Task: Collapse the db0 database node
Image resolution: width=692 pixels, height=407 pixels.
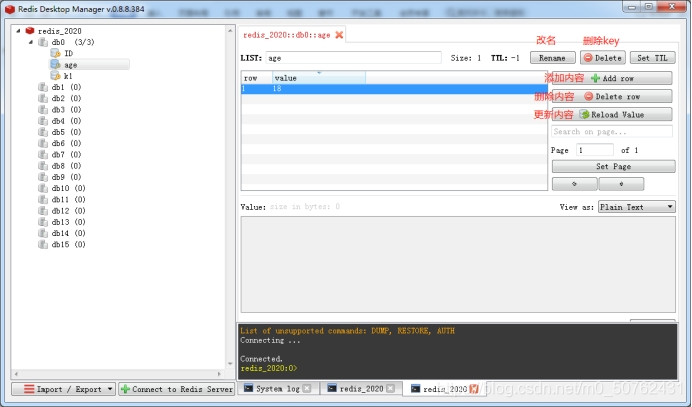Action: point(31,42)
